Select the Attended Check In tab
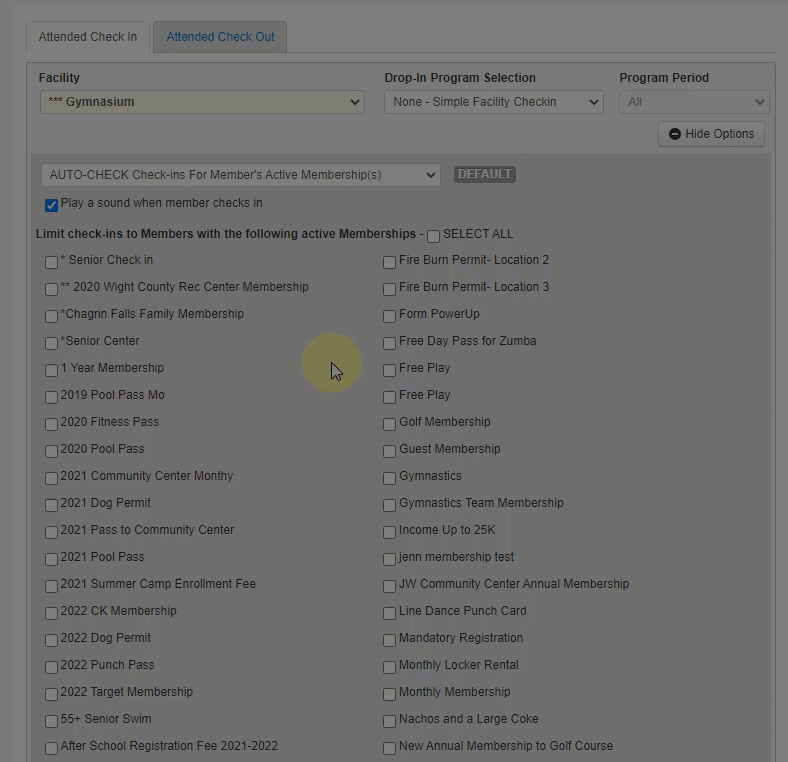This screenshot has height=762, width=788. coord(88,37)
